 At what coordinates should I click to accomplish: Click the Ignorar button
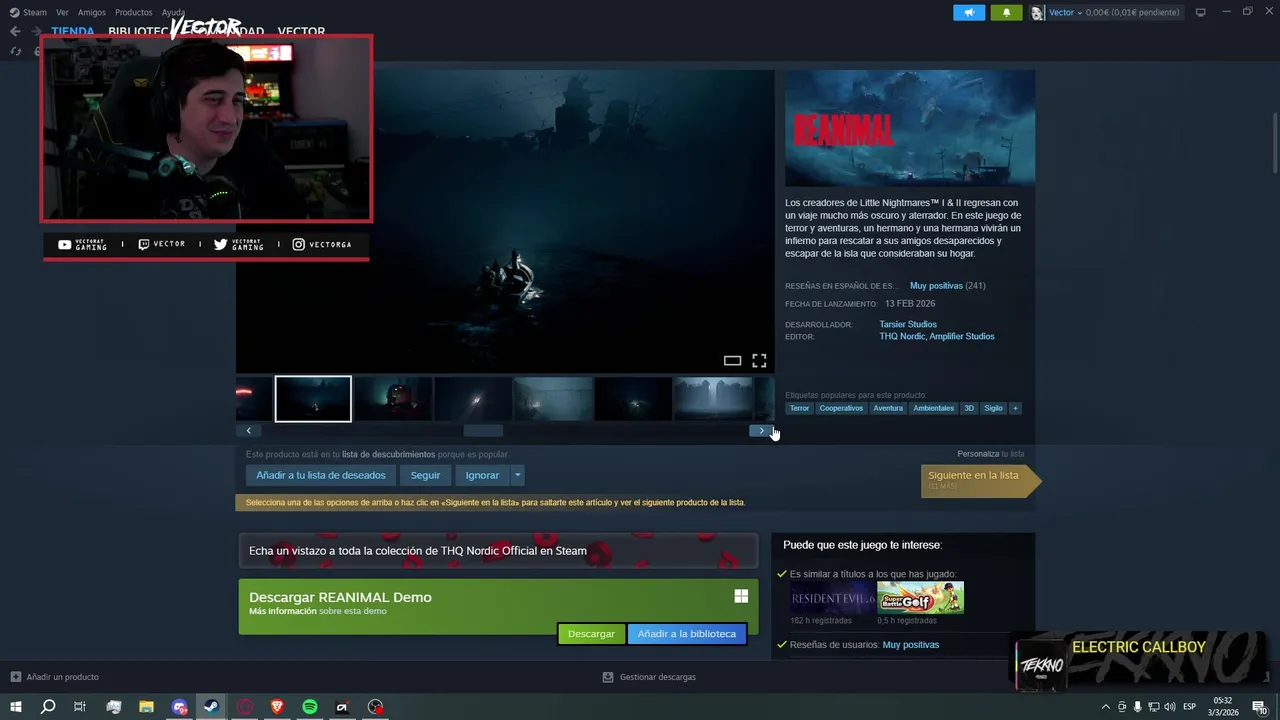[x=482, y=476]
